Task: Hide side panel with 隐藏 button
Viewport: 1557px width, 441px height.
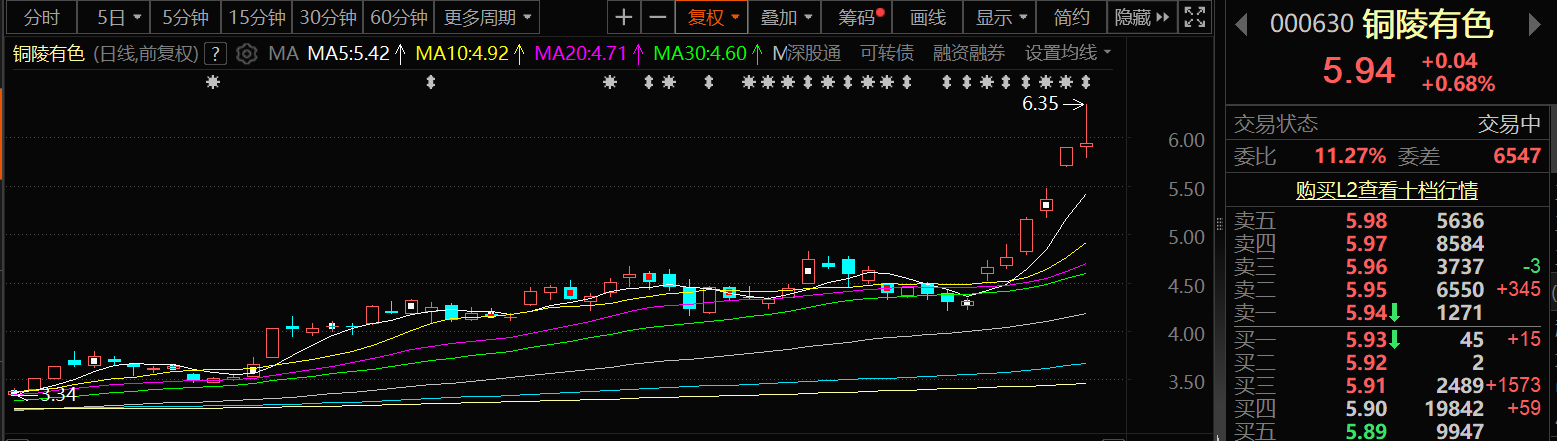Action: click(1140, 17)
